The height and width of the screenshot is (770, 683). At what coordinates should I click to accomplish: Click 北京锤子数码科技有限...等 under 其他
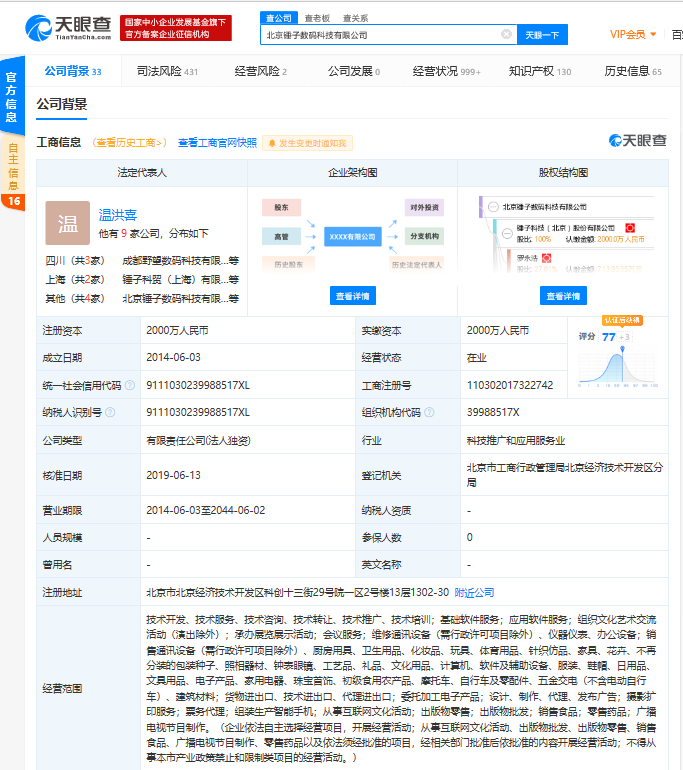pyautogui.click(x=181, y=299)
